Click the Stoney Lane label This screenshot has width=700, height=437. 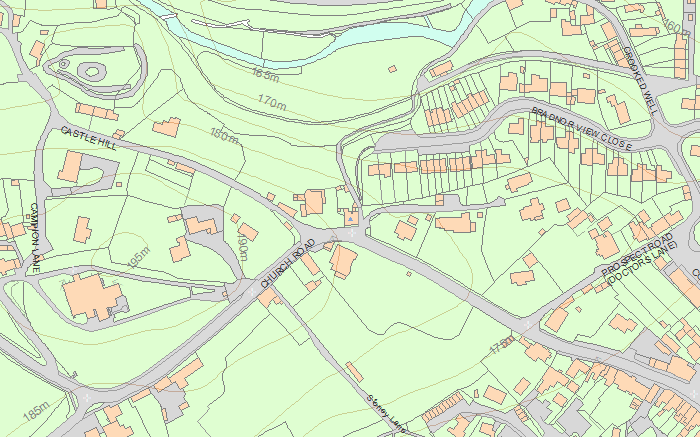tap(387, 413)
